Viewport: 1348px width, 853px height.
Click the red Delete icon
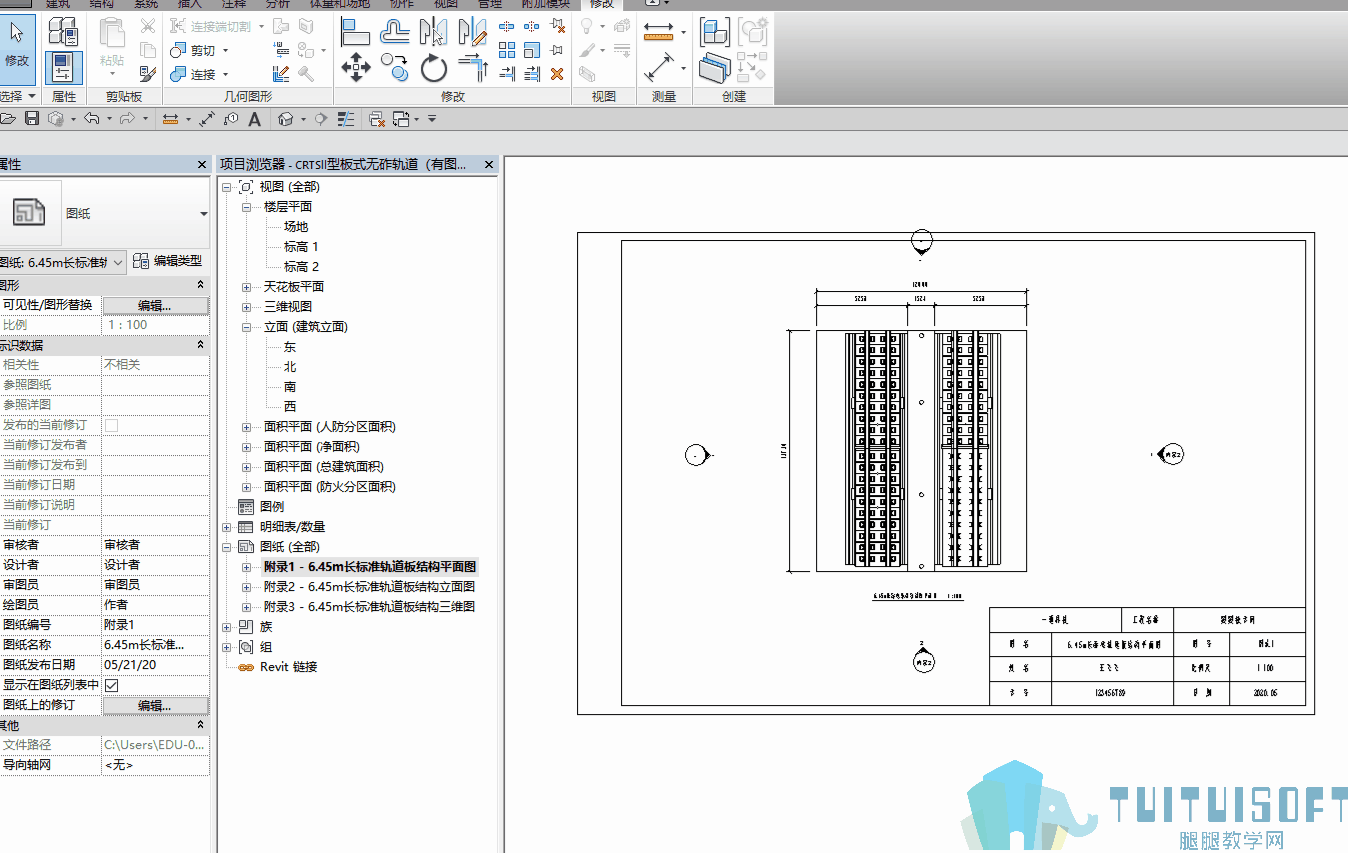pos(557,74)
